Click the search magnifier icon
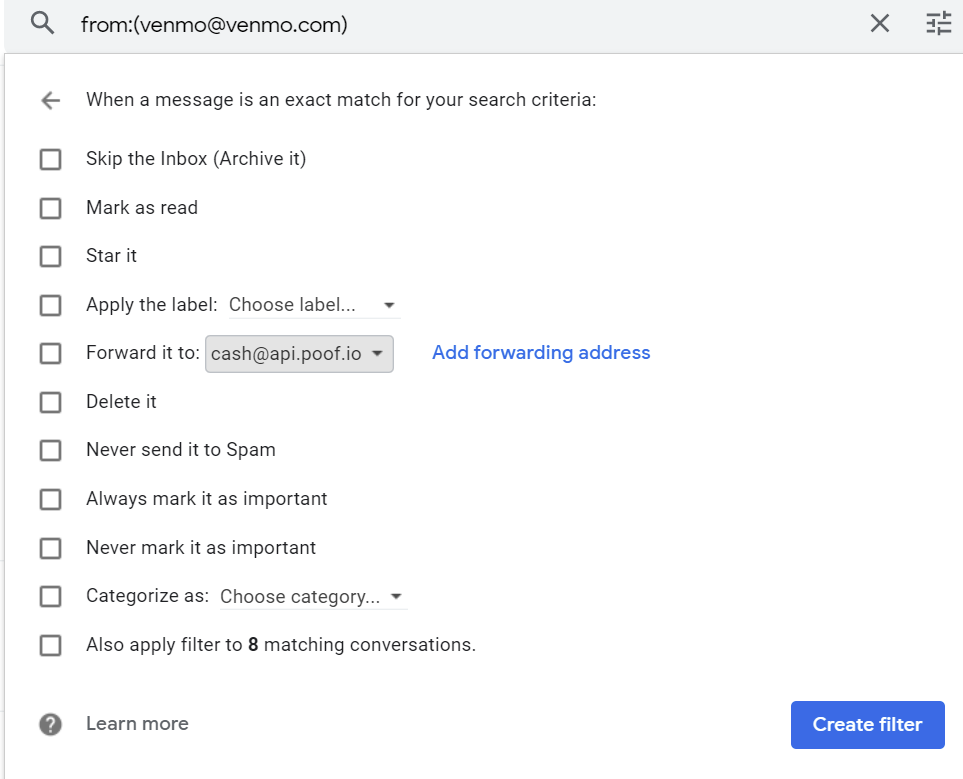 (42, 23)
